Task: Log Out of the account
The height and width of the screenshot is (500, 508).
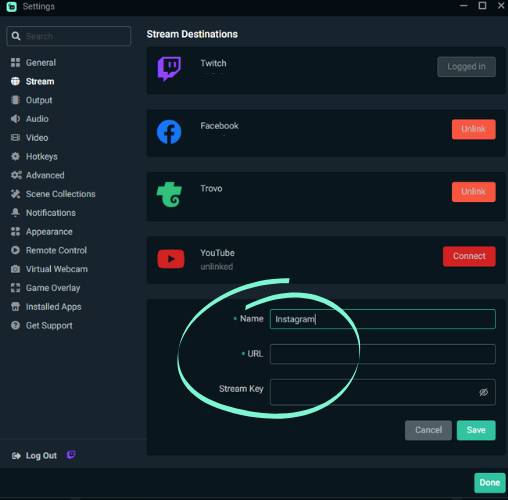Action: [41, 456]
